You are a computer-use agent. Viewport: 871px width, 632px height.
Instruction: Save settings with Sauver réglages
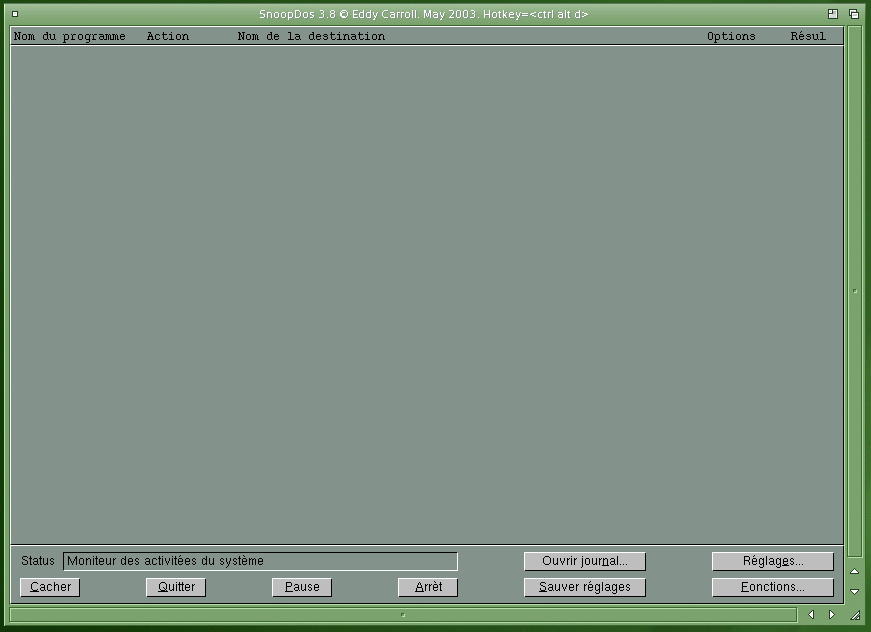[x=585, y=587]
